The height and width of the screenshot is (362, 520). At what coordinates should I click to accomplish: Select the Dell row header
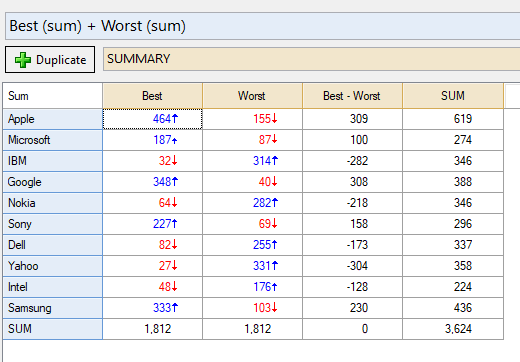pos(53,245)
